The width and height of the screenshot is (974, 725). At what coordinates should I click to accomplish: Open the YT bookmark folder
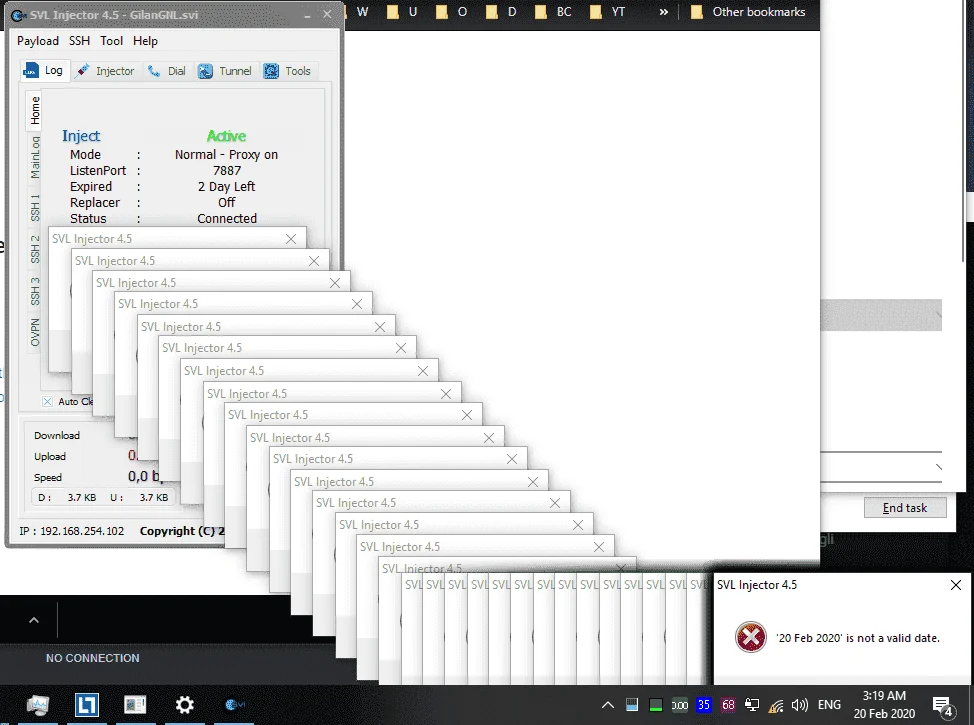coord(608,12)
